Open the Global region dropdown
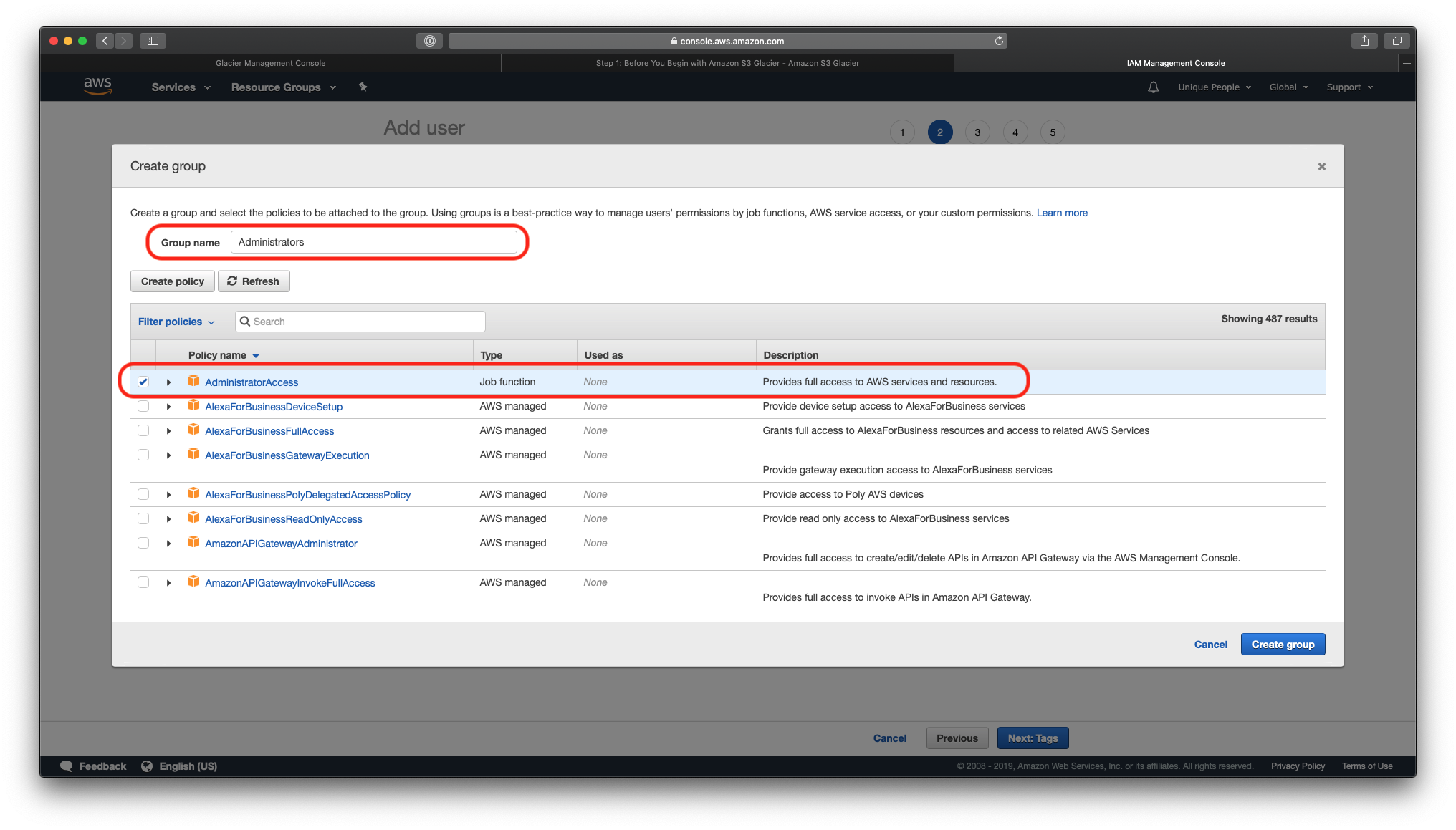1456x830 pixels. pyautogui.click(x=1289, y=87)
